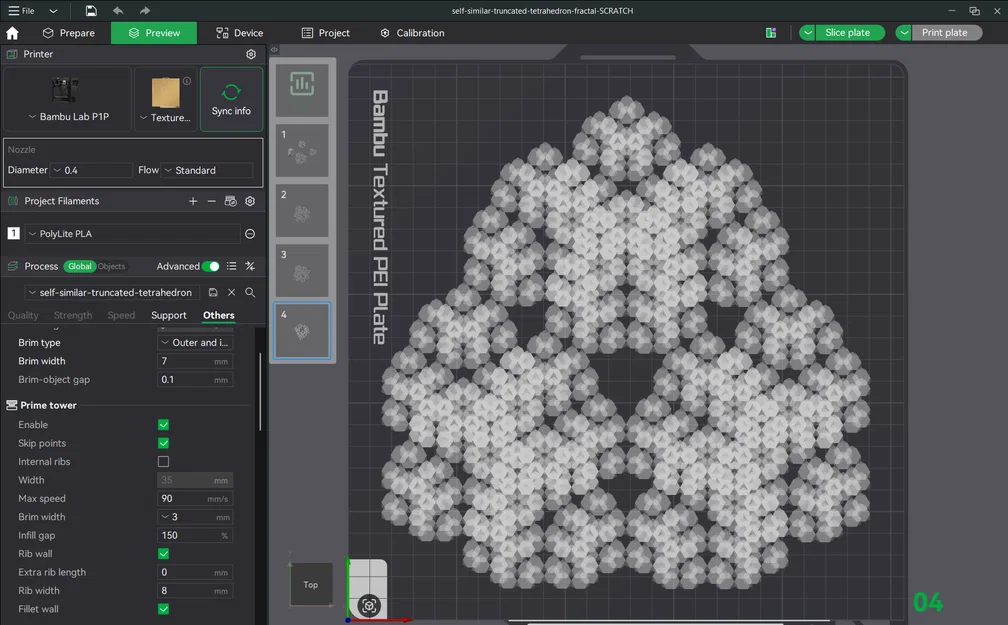Search process settings magnifier icon

[250, 293]
